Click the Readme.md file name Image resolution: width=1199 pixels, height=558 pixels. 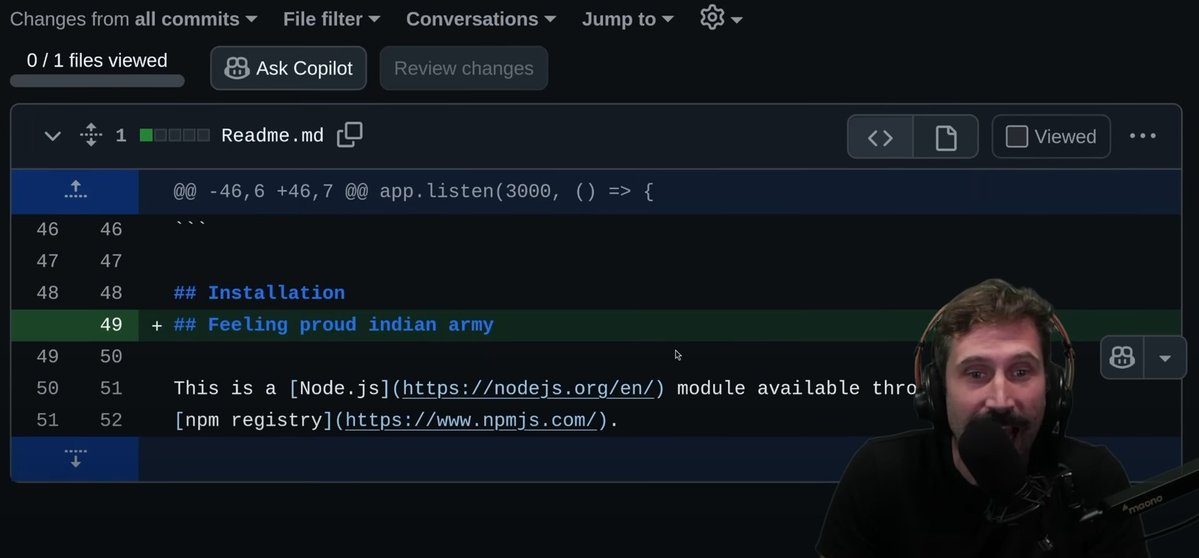click(272, 136)
